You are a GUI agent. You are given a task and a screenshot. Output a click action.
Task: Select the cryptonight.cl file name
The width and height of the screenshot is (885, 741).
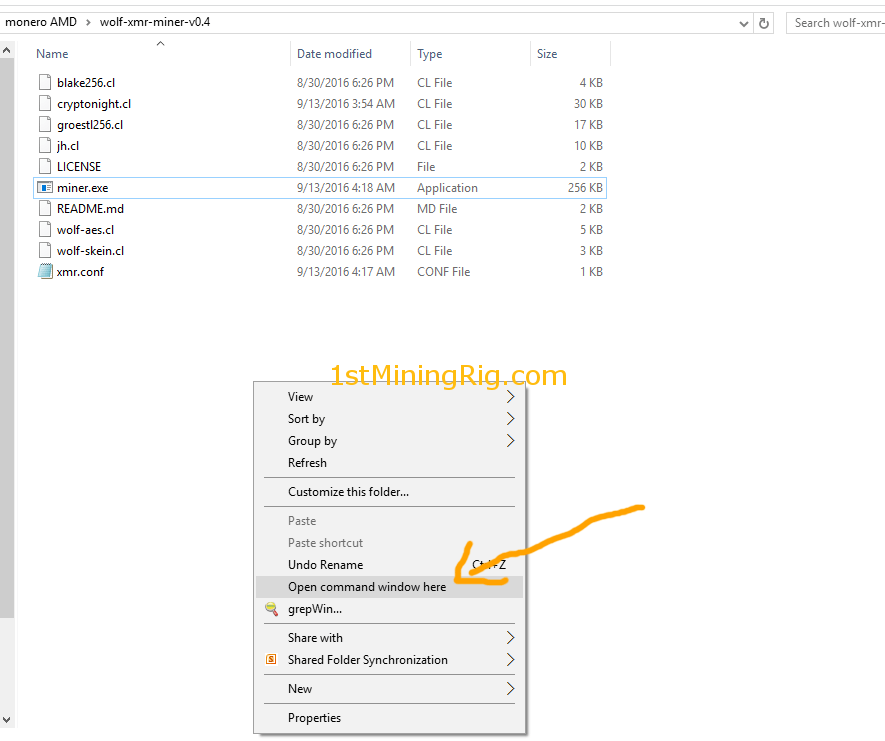[x=94, y=104]
